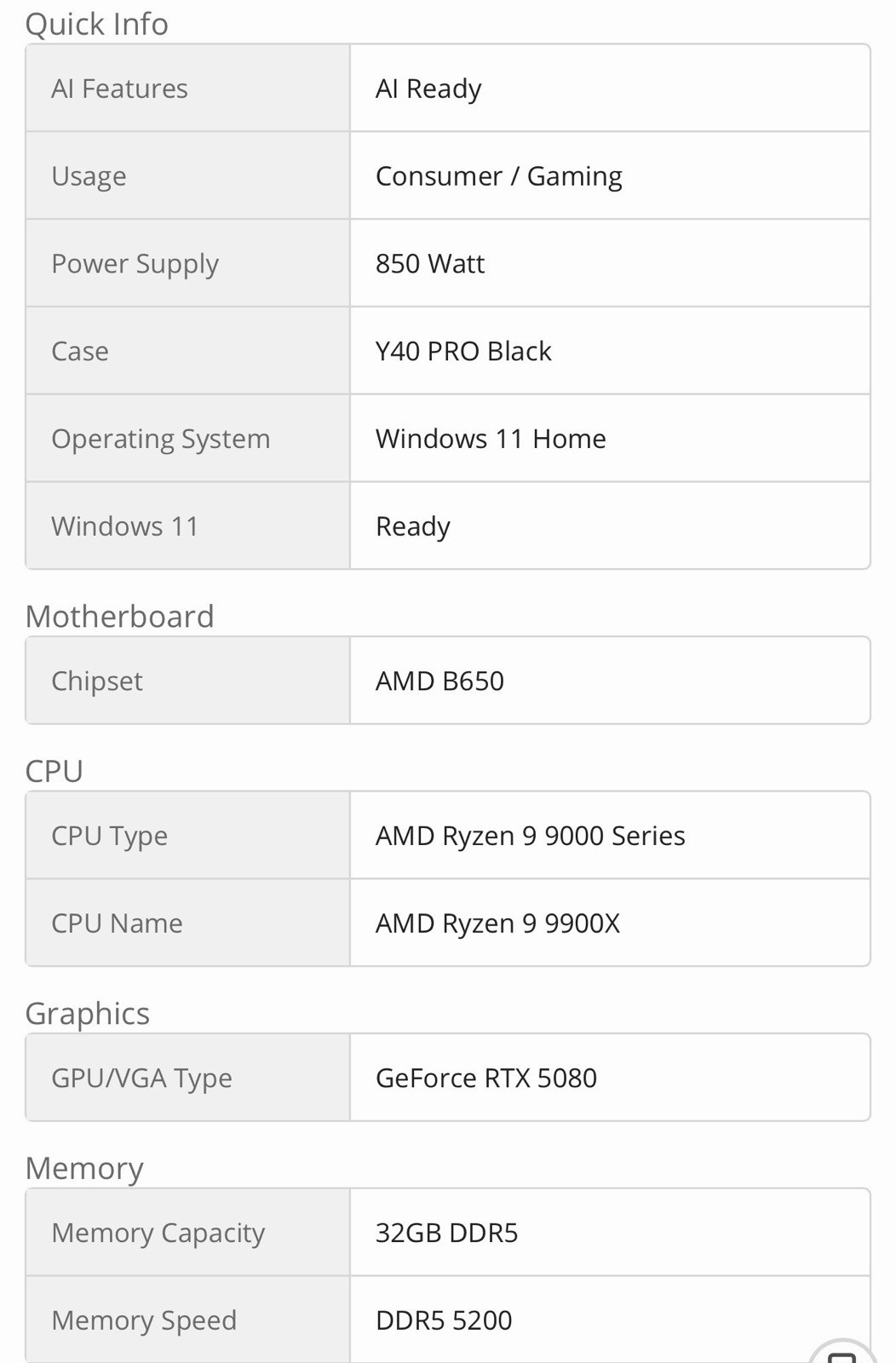Screen dimensions: 896x1363
Task: Click the 'CPU' section heading
Action: [55, 771]
